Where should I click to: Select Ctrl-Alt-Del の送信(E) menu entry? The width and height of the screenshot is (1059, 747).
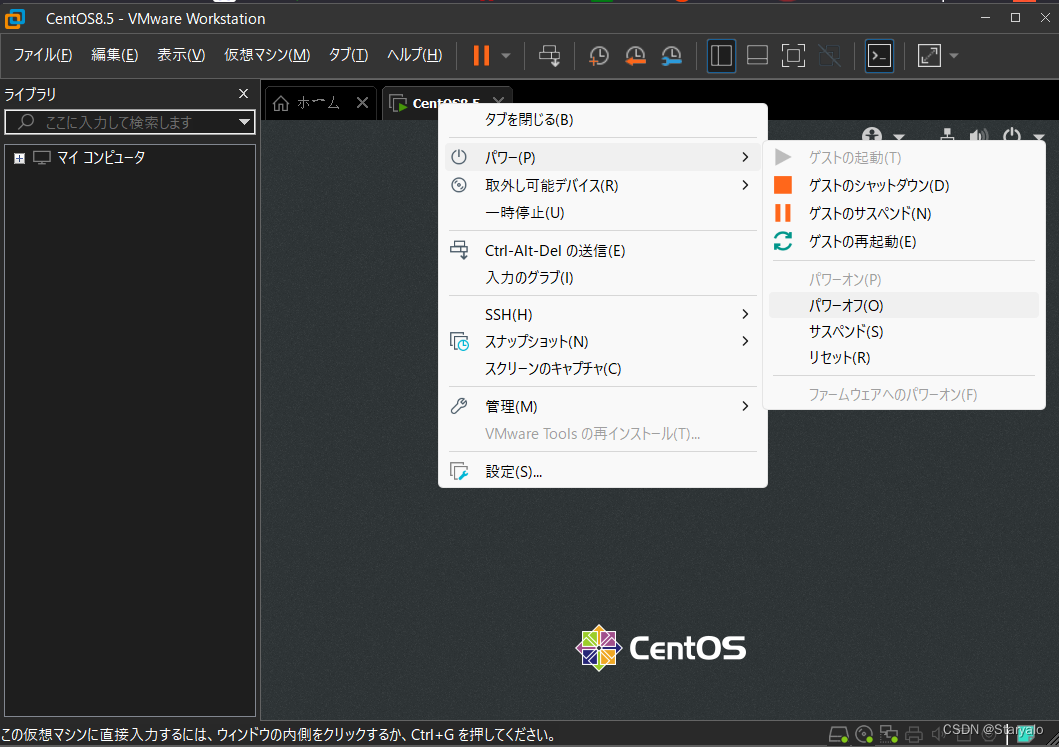[602, 251]
